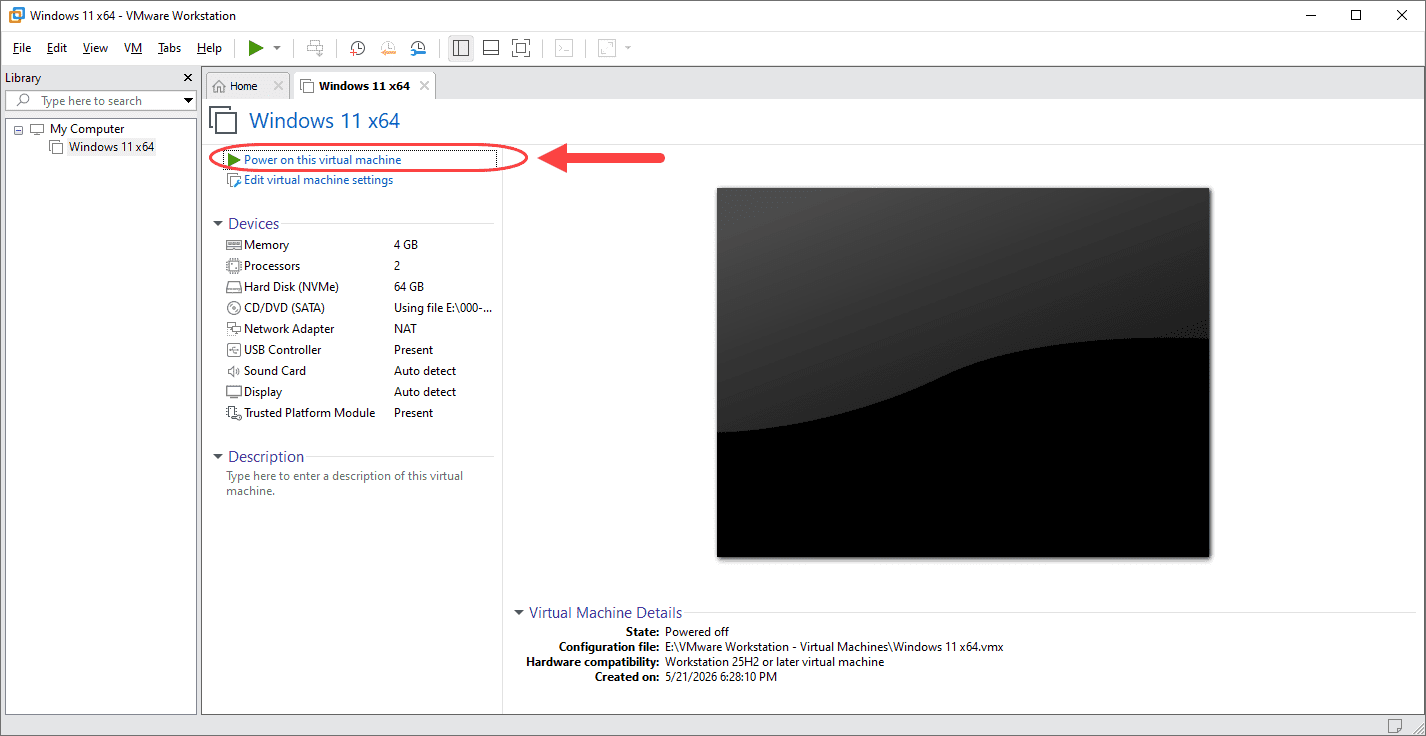
Task: Click the USB Controller device icon
Action: tap(234, 350)
